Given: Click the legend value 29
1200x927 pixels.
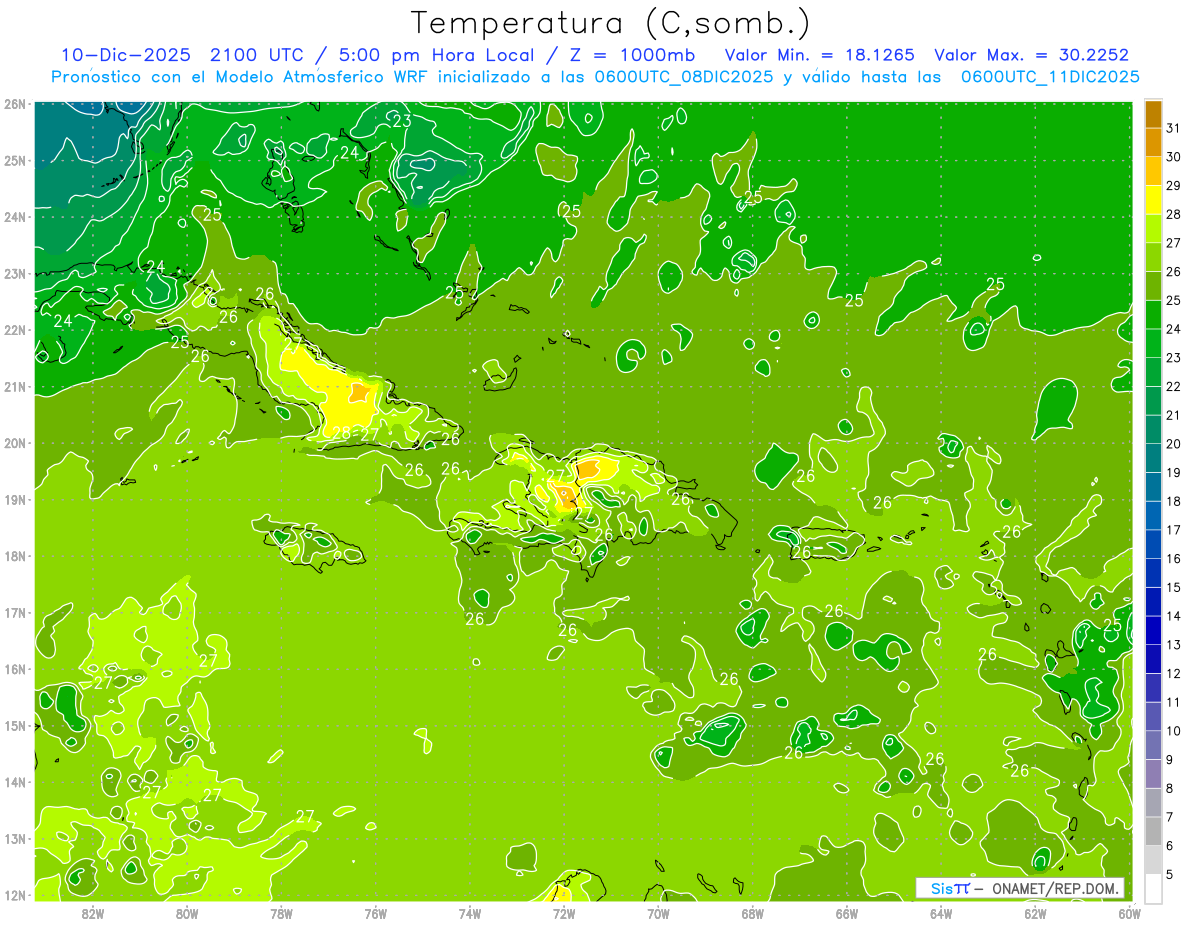Looking at the screenshot, I should tap(1174, 185).
